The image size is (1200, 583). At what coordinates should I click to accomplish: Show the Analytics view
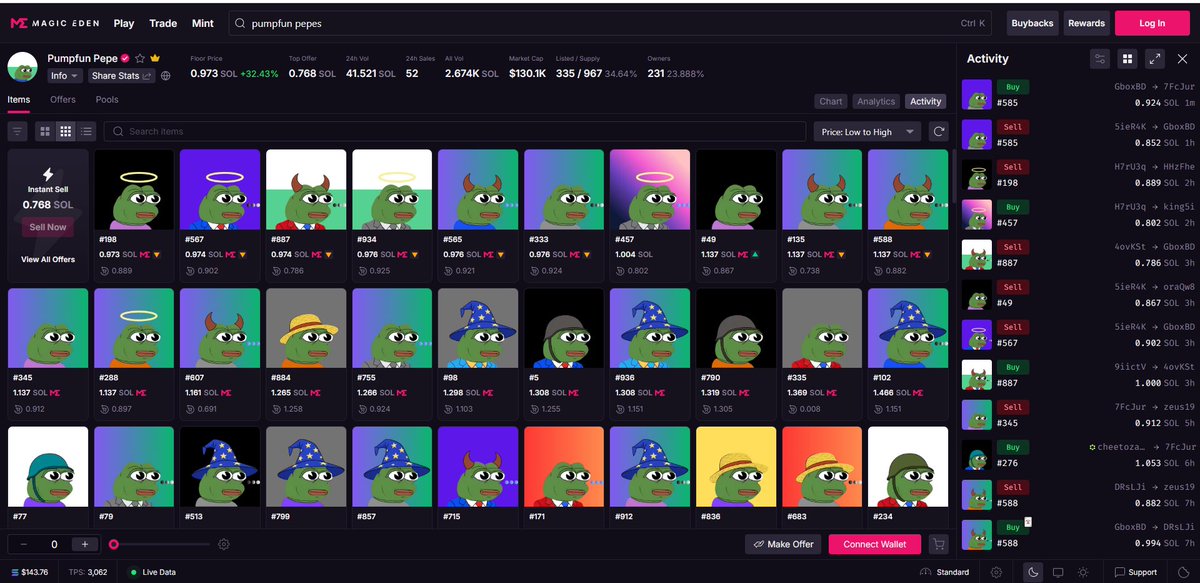click(x=876, y=101)
